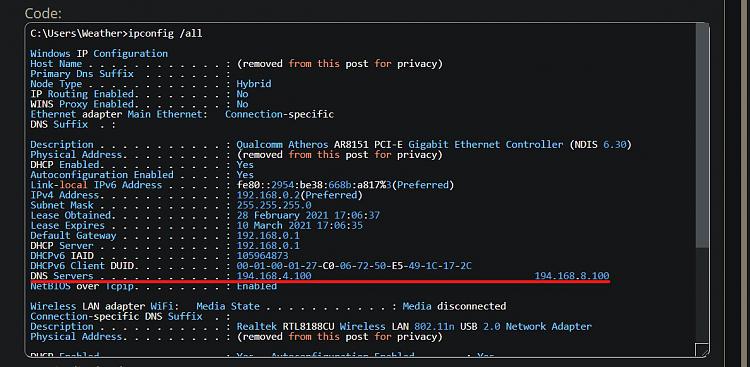750x367 pixels.
Task: Click the resize grip at code box corner
Action: point(702,349)
